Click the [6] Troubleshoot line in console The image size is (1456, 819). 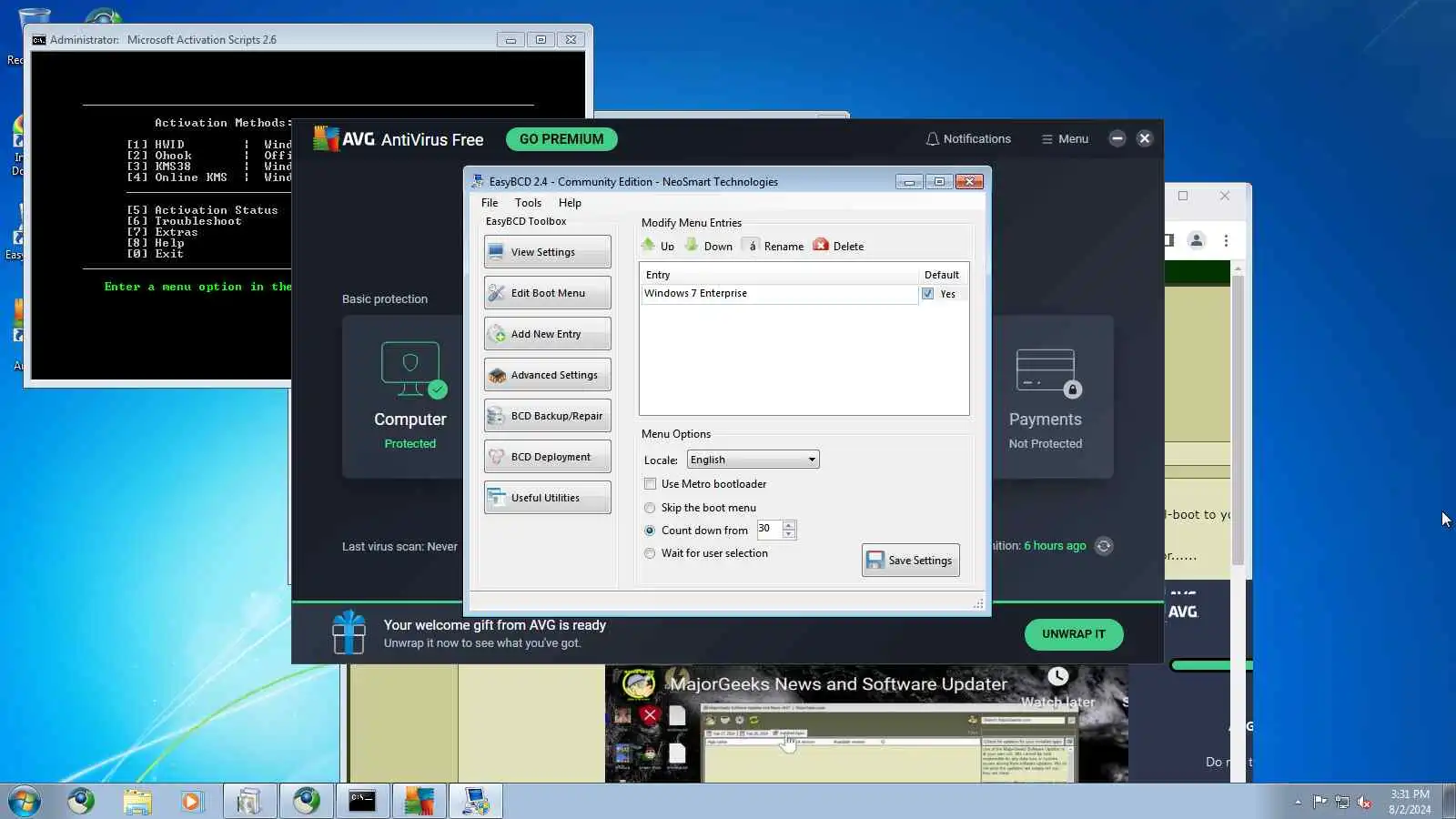[184, 221]
